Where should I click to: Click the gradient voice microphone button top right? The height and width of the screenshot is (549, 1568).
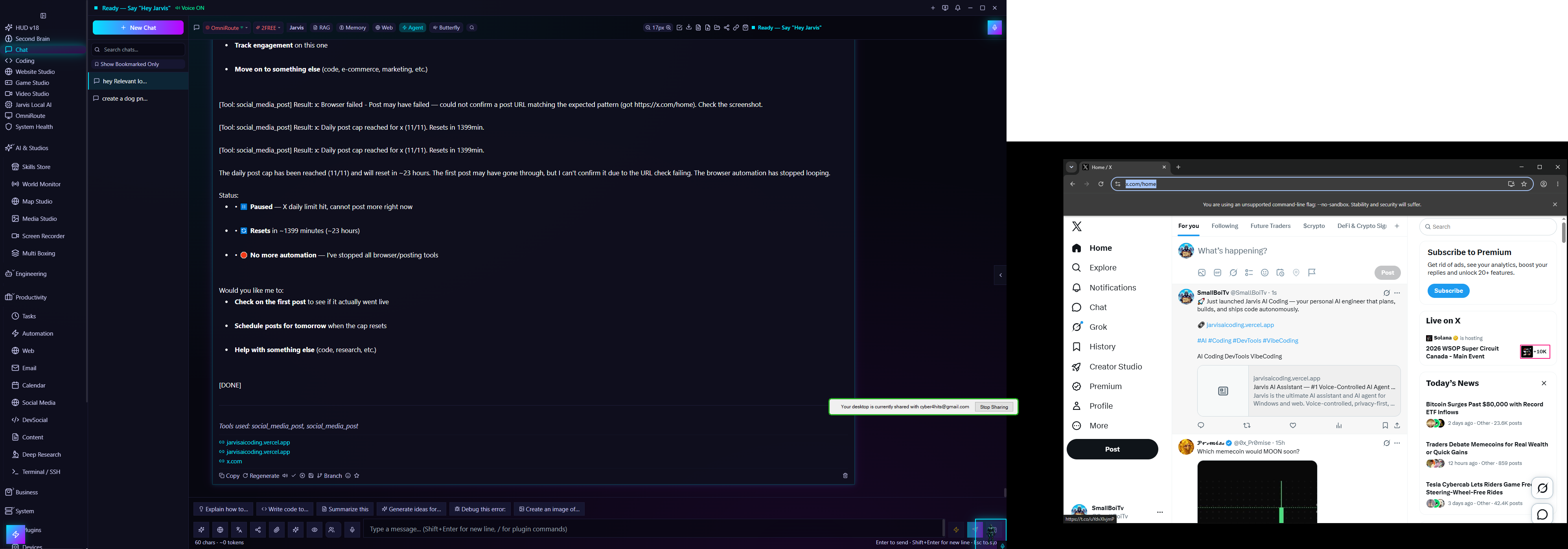pyautogui.click(x=995, y=28)
